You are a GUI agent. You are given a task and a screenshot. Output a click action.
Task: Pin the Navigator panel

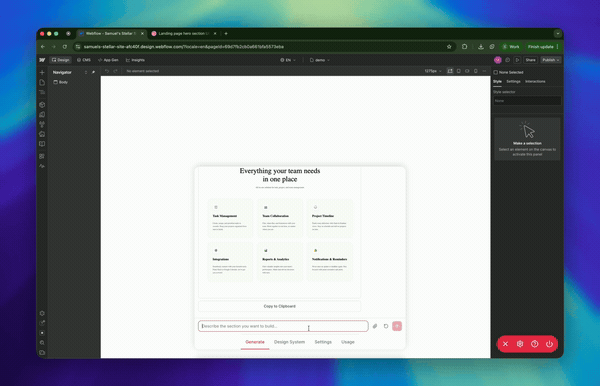pos(93,72)
